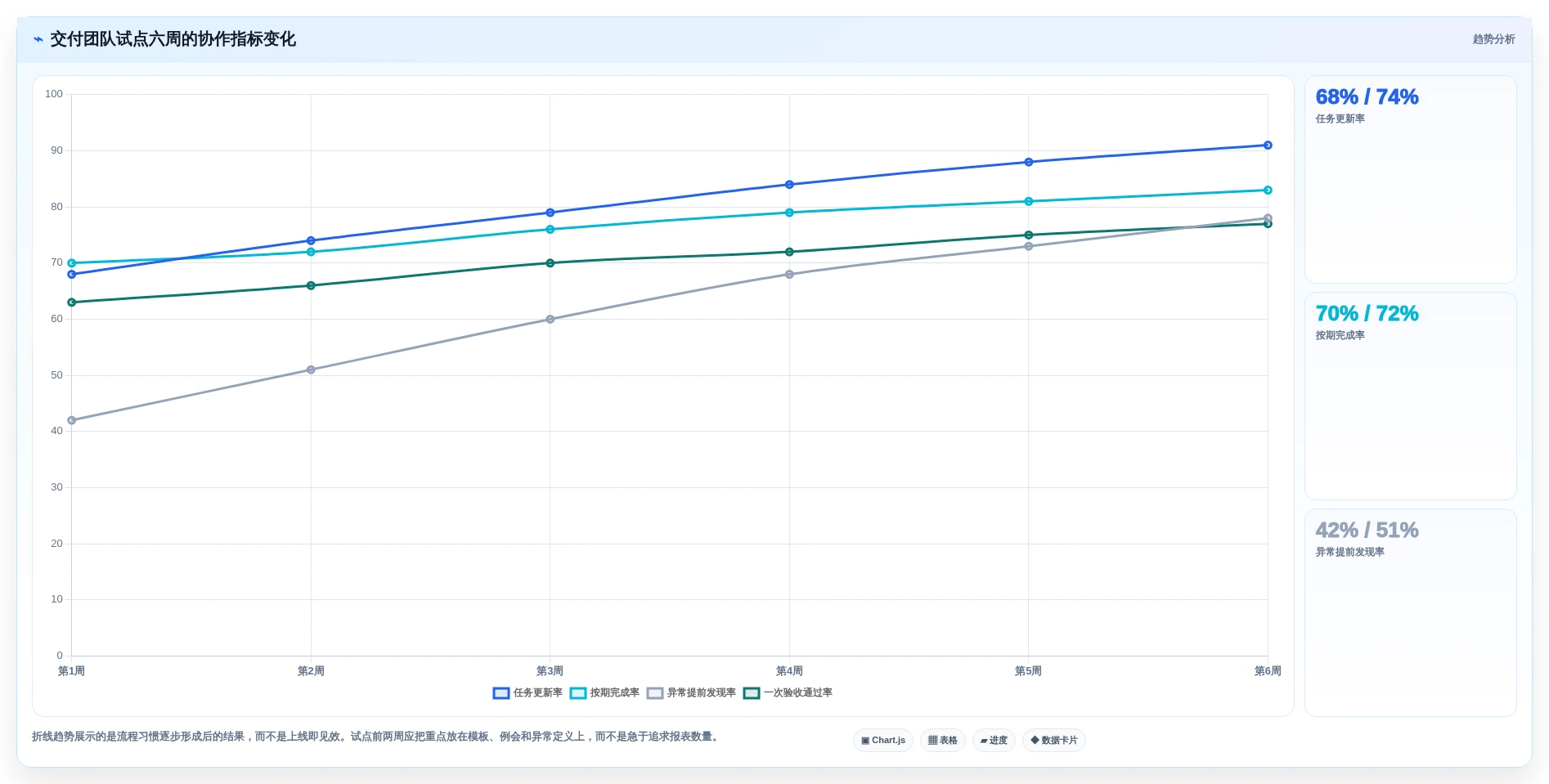Click the 表格 tag chip

click(943, 741)
